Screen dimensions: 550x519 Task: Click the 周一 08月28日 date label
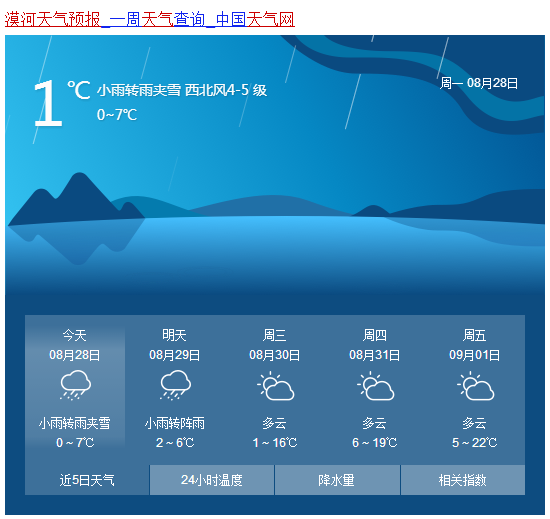tap(479, 83)
